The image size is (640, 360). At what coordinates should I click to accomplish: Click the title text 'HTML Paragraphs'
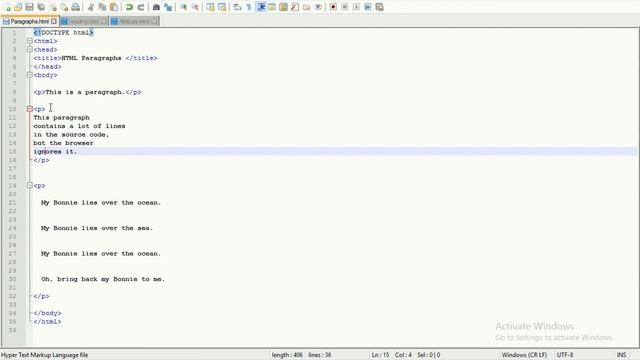(x=91, y=58)
